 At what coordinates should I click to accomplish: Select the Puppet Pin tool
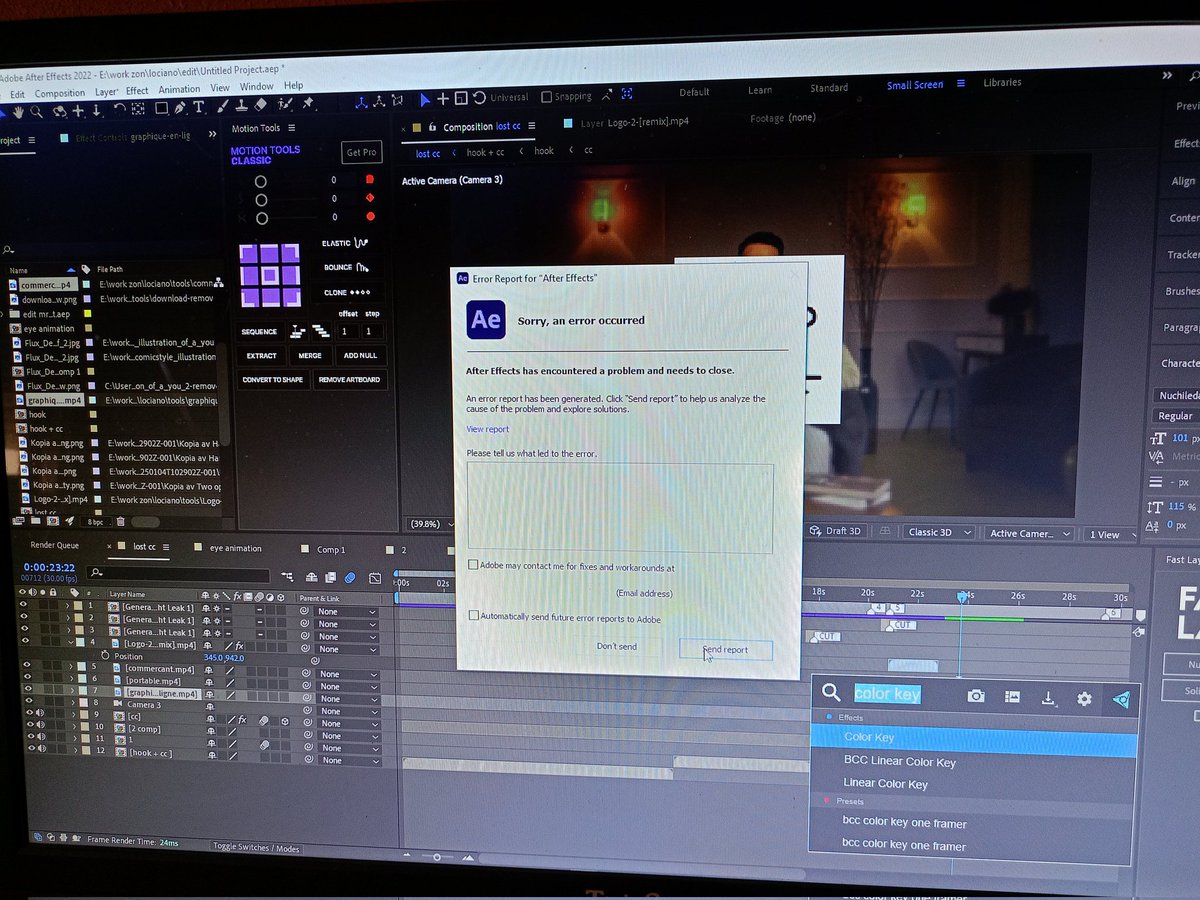tap(307, 103)
